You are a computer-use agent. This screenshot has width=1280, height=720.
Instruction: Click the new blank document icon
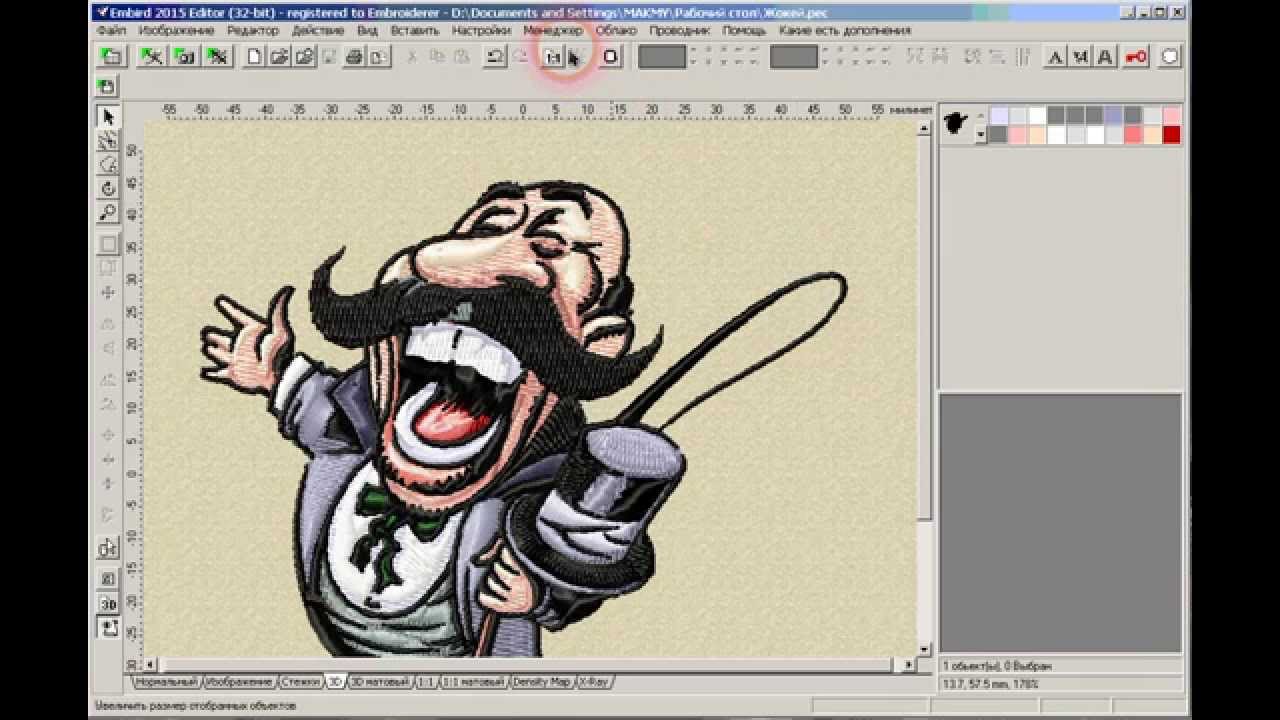point(254,57)
